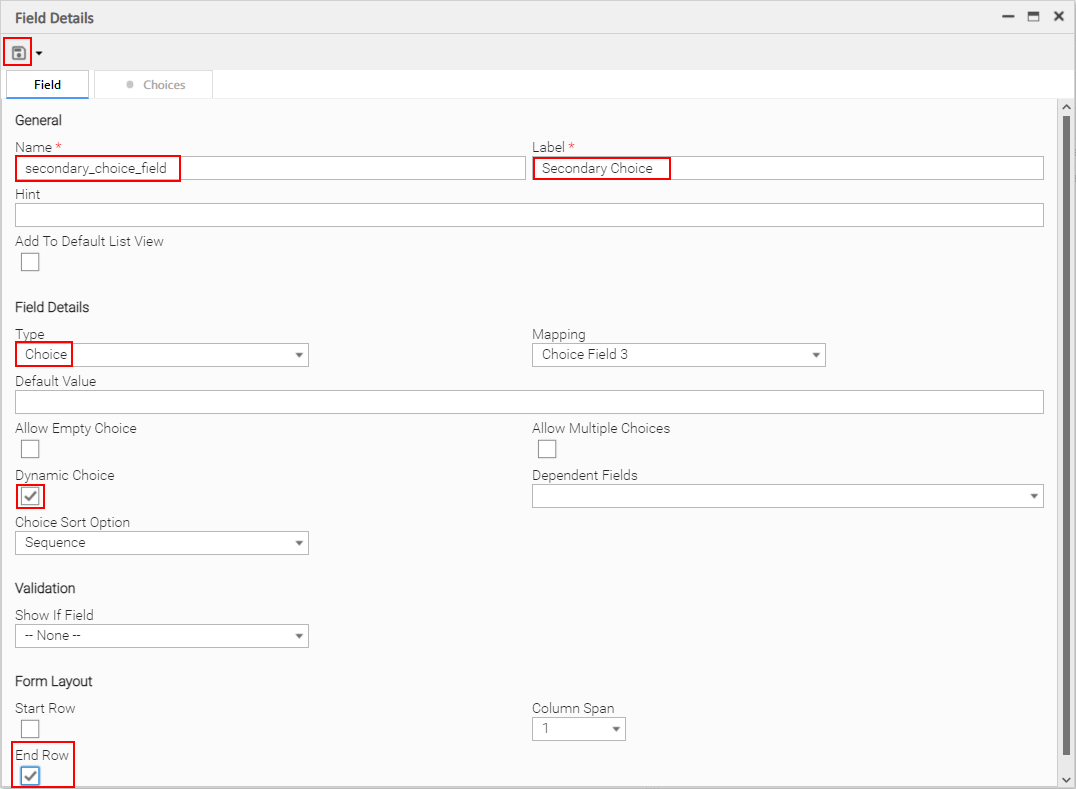Tick the Allow Empty Choice checkbox

pos(30,449)
